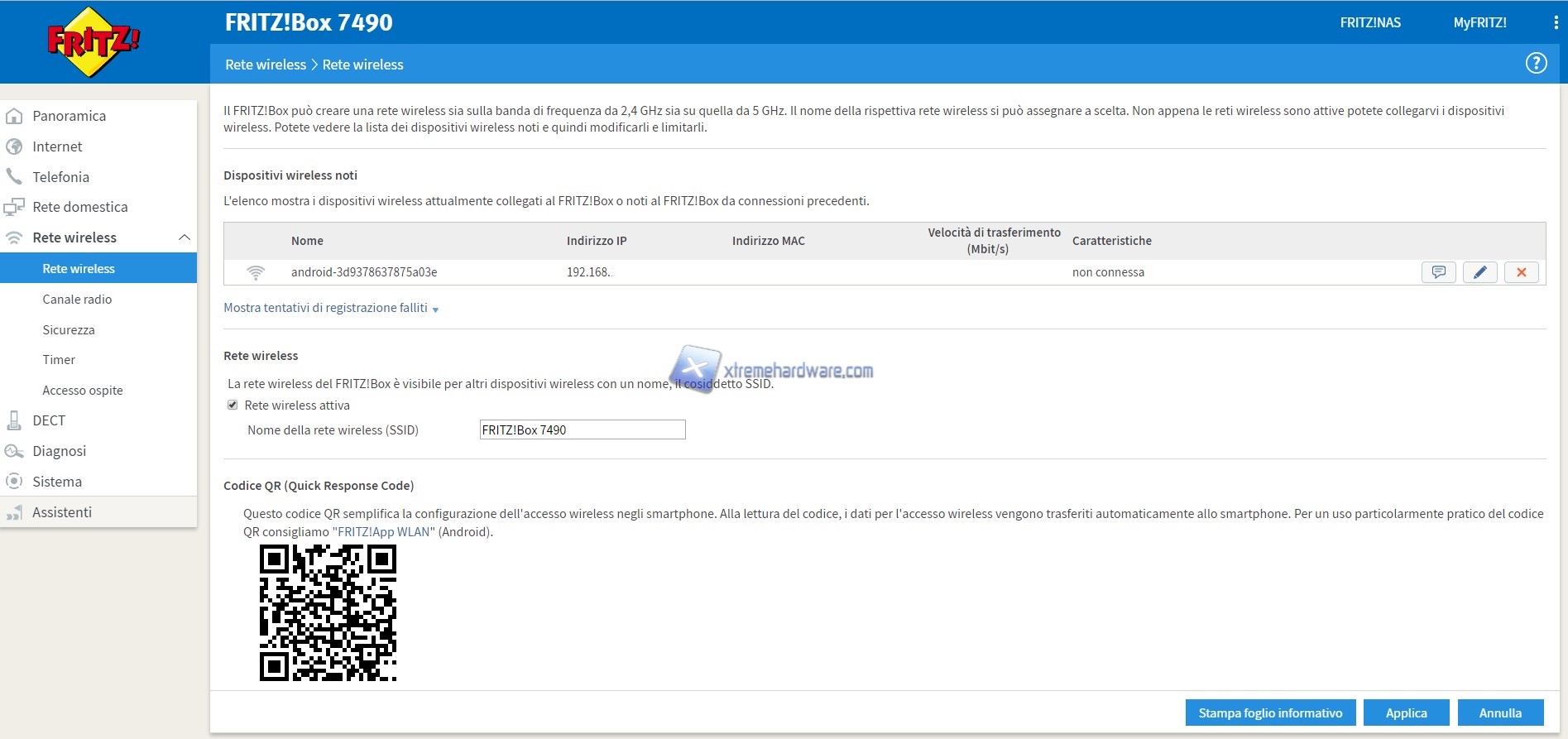This screenshot has width=1568, height=739.
Task: Toggle Rete wireless attiva checkbox
Action: pyautogui.click(x=233, y=405)
